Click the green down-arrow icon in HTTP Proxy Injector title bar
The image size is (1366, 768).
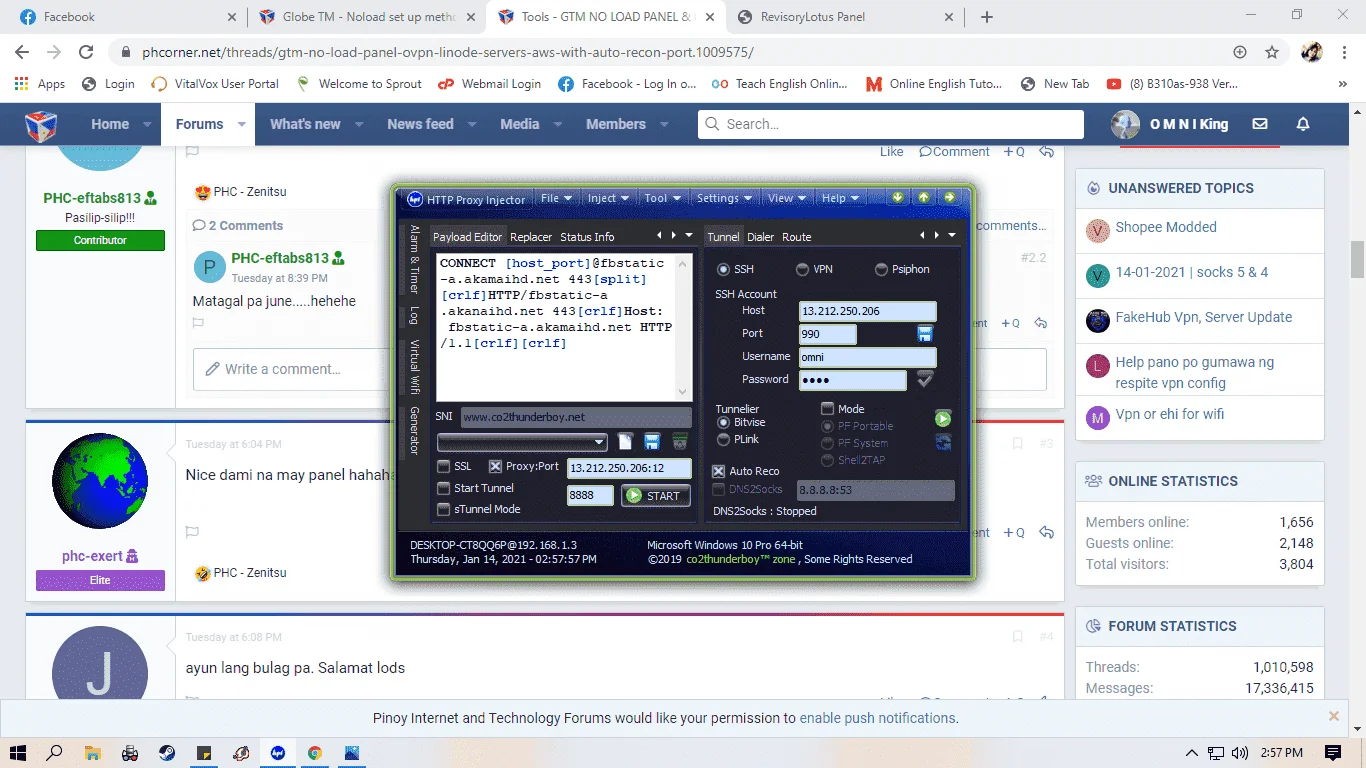pyautogui.click(x=898, y=197)
